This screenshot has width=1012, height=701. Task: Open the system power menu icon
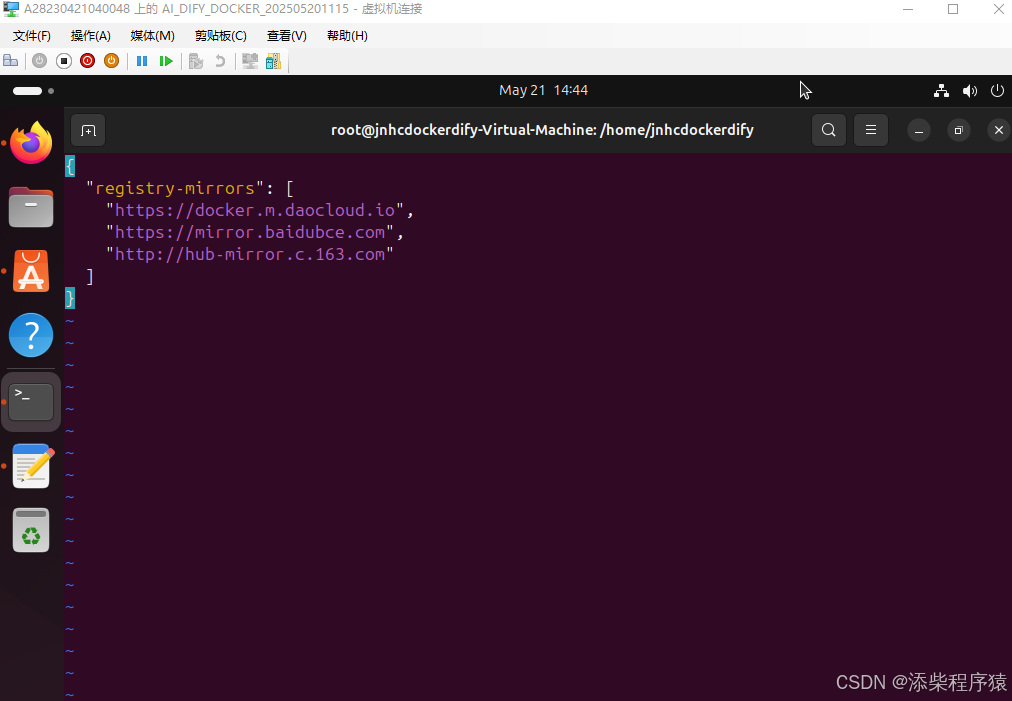tap(997, 91)
